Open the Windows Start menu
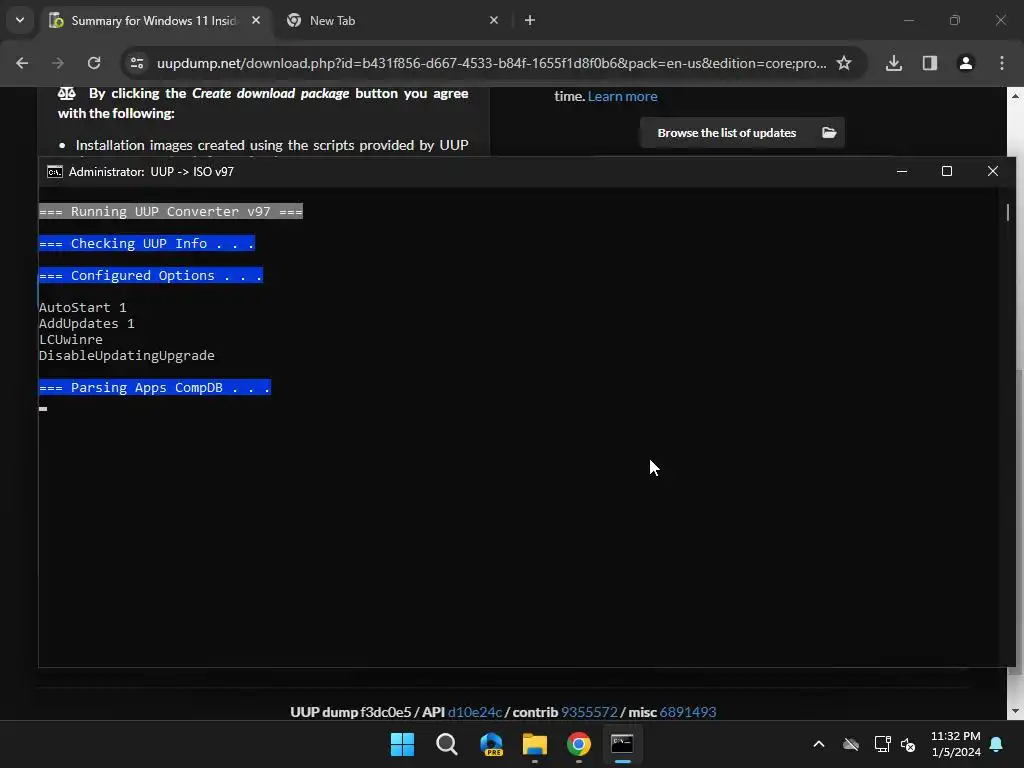 pyautogui.click(x=402, y=744)
